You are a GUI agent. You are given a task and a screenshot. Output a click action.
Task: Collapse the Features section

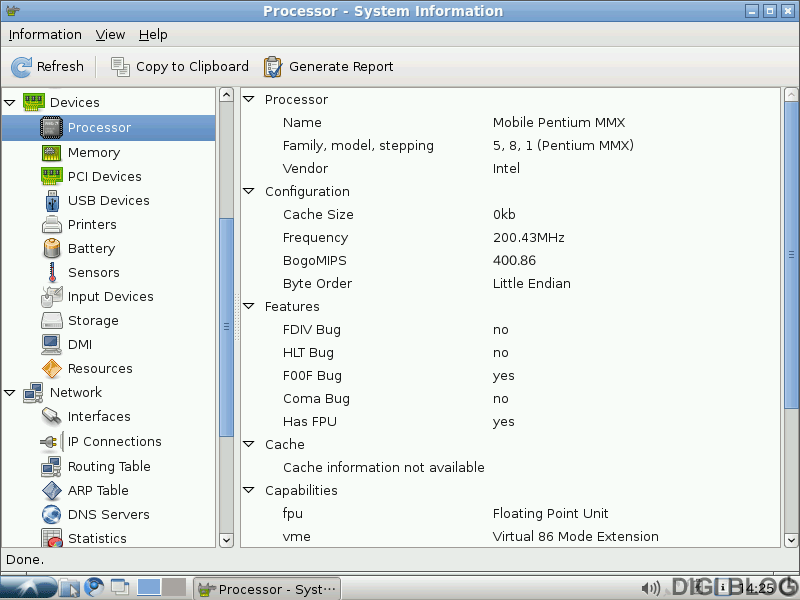click(x=248, y=306)
